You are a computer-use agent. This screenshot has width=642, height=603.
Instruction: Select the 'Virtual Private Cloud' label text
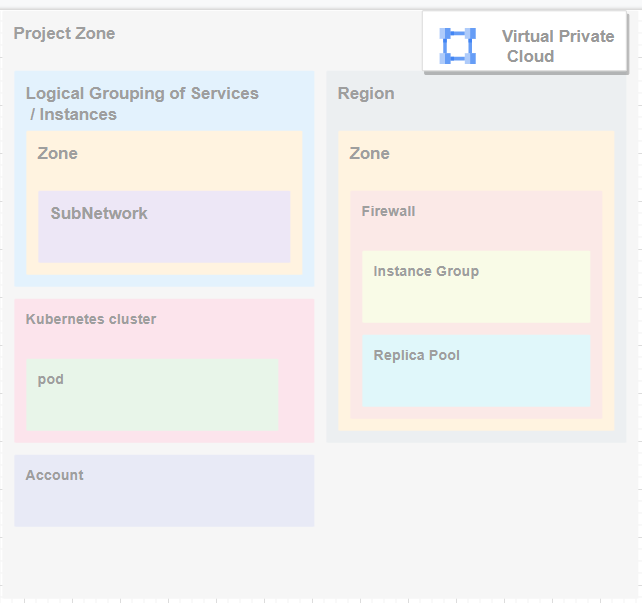pyautogui.click(x=557, y=46)
